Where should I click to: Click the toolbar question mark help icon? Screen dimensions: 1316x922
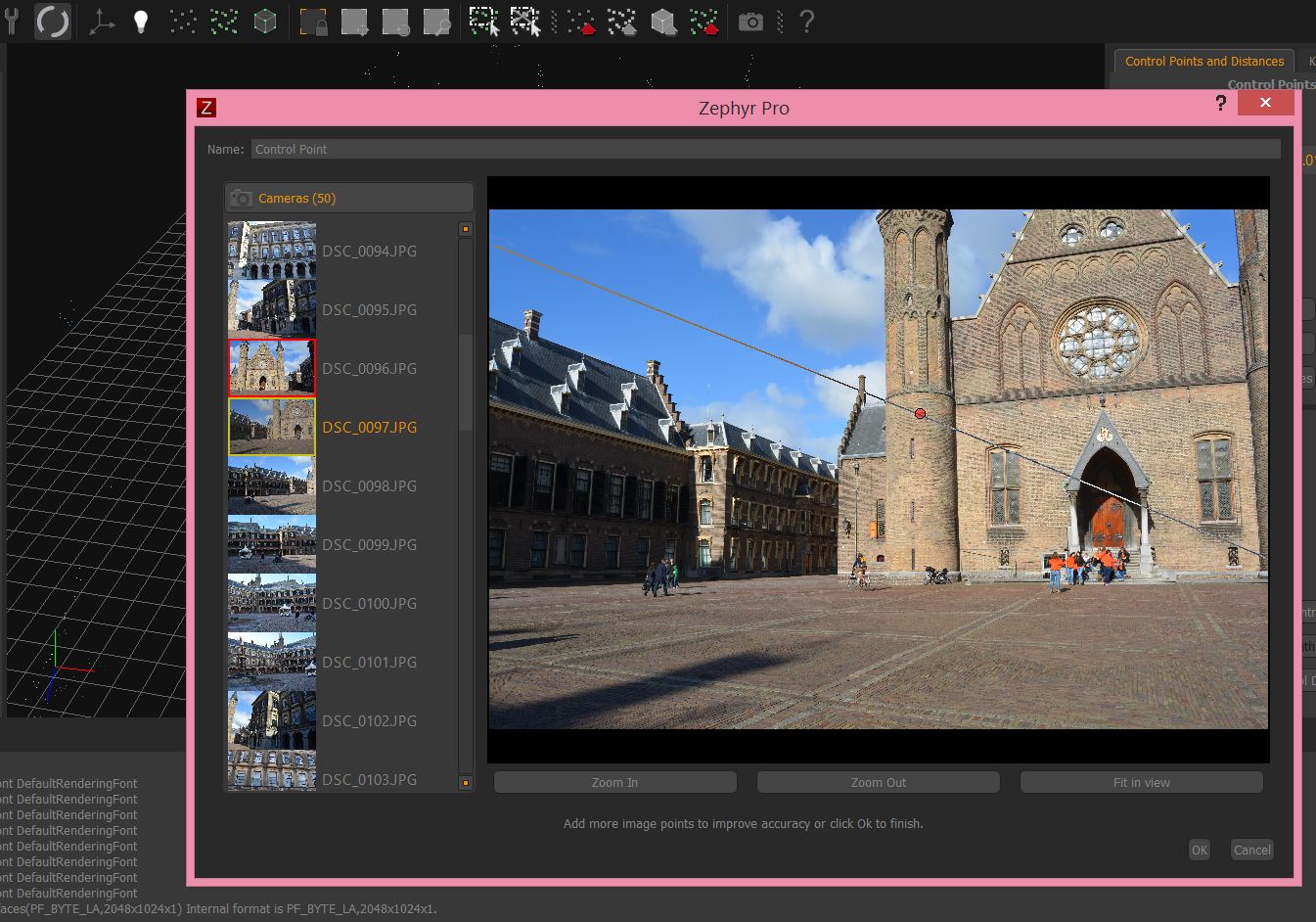click(x=806, y=22)
